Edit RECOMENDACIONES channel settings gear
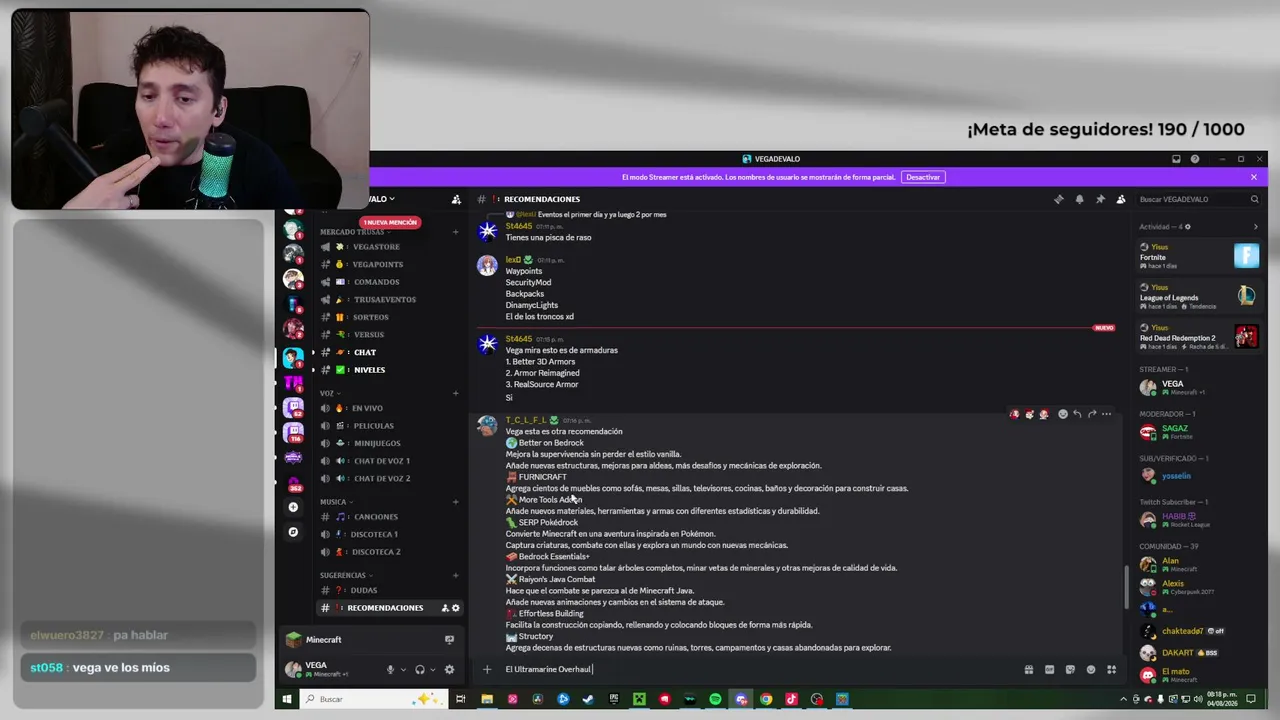Screen dimensions: 1280x720 point(456,608)
